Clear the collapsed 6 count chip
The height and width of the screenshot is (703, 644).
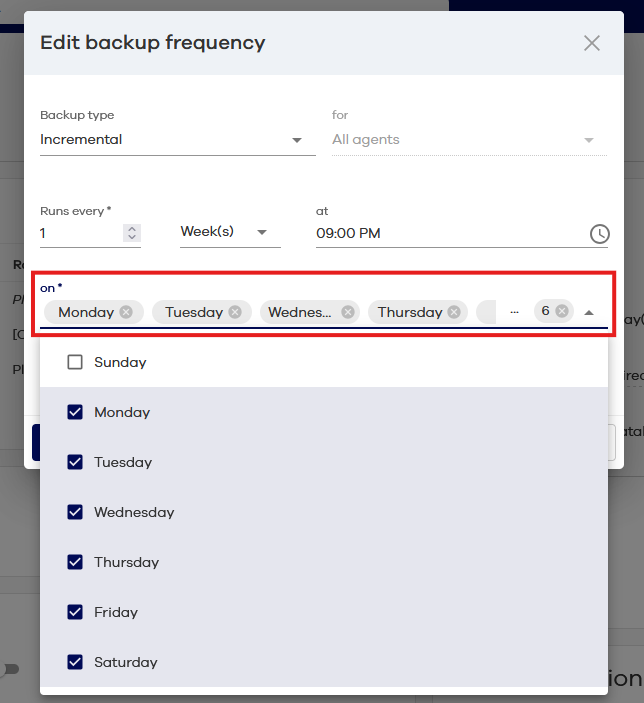(x=562, y=311)
